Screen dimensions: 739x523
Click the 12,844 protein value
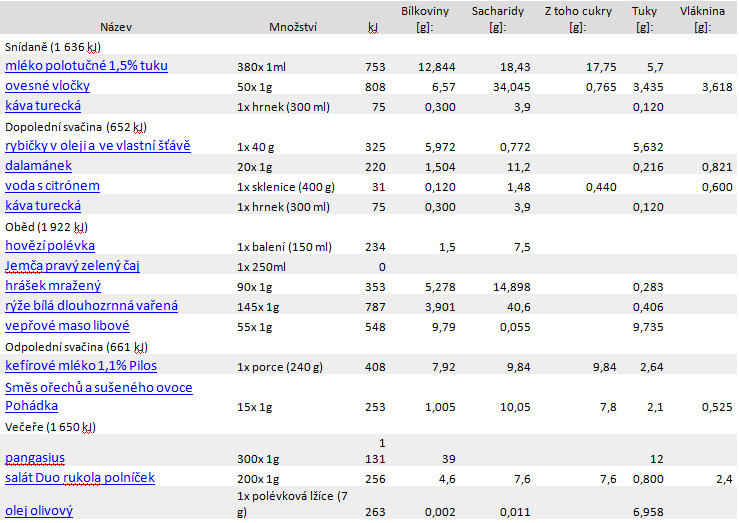436,67
